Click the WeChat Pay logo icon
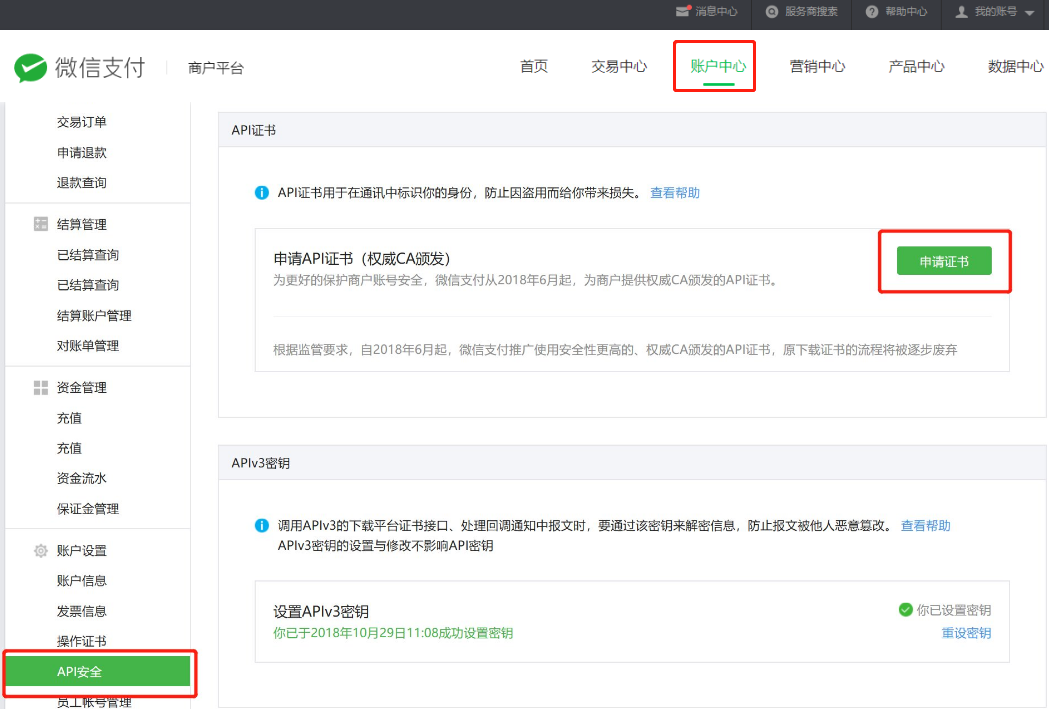Image resolution: width=1049 pixels, height=709 pixels. tap(30, 67)
